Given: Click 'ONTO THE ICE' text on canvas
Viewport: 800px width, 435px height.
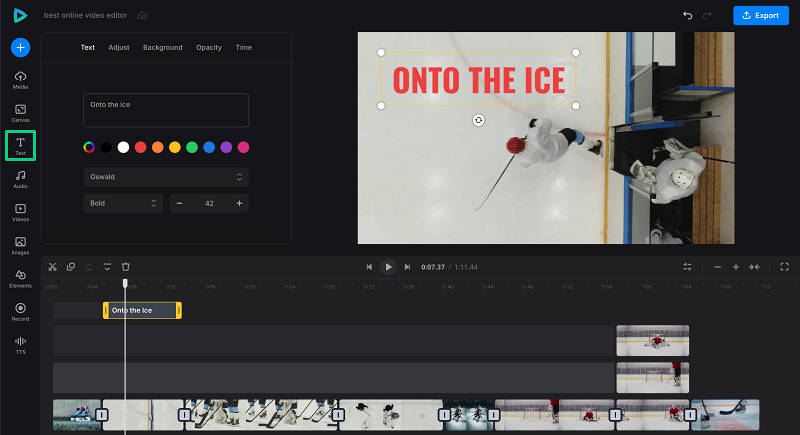Looking at the screenshot, I should tap(479, 80).
